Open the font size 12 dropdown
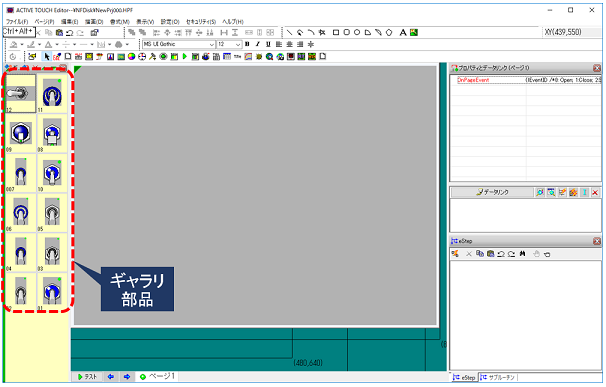Viewport: 606px width, 387px height. point(229,44)
